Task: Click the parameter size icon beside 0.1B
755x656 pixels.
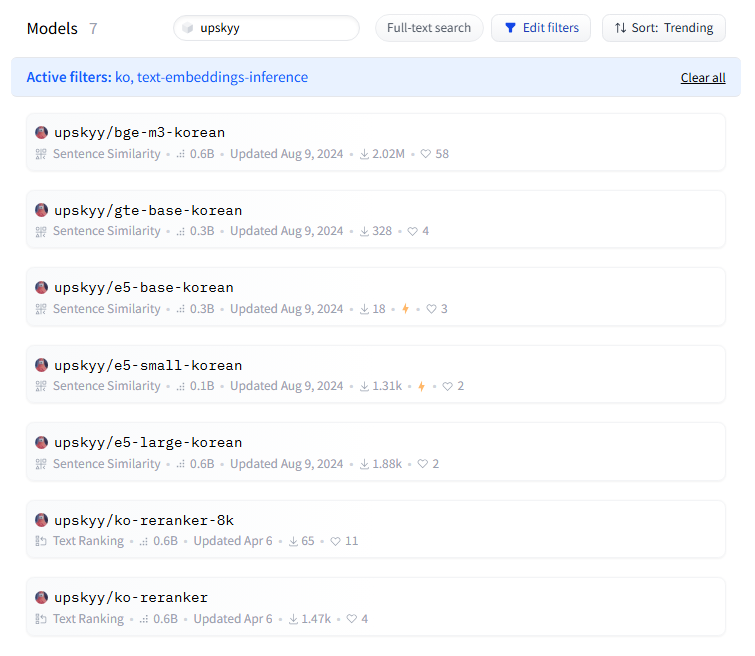Action: (181, 386)
